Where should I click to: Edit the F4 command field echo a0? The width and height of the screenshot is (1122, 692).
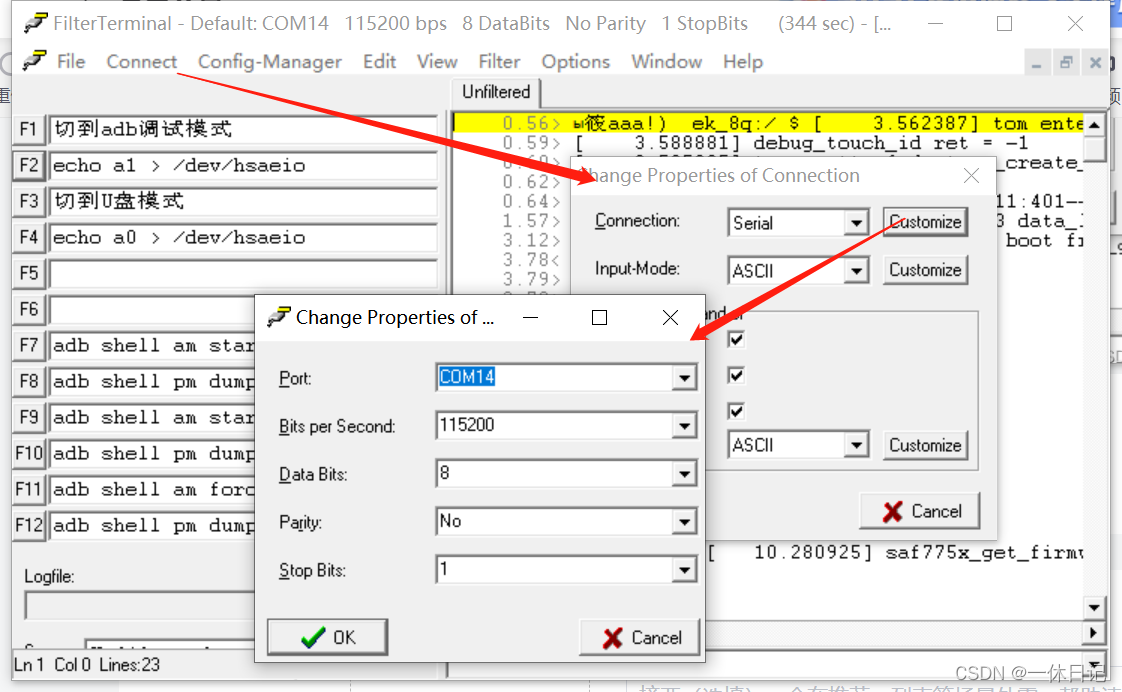[x=243, y=237]
